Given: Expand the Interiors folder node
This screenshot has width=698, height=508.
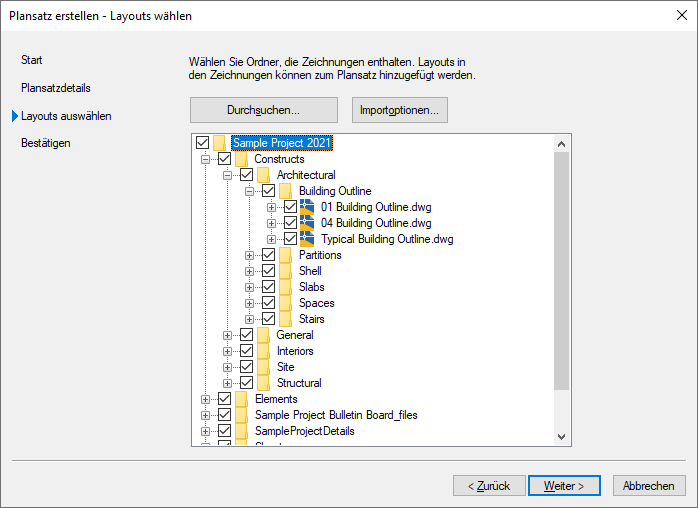Looking at the screenshot, I should click(x=227, y=352).
